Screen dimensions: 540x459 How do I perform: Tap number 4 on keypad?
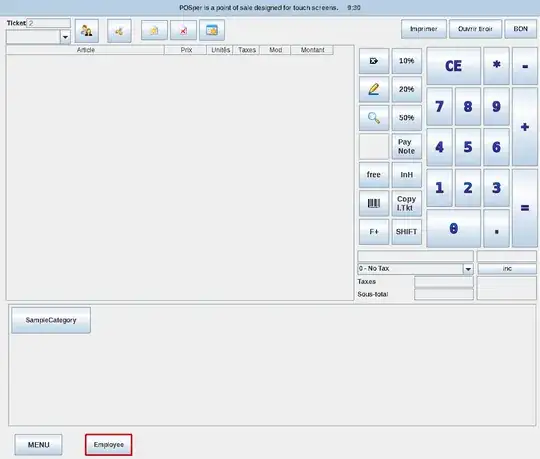tap(439, 147)
